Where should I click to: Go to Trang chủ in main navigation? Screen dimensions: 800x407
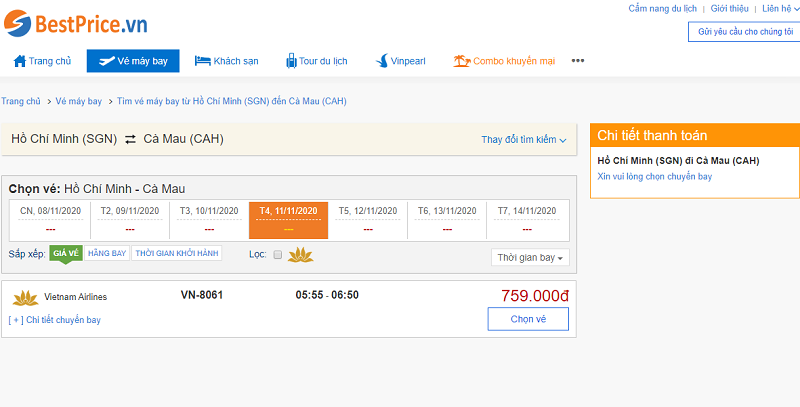click(42, 61)
